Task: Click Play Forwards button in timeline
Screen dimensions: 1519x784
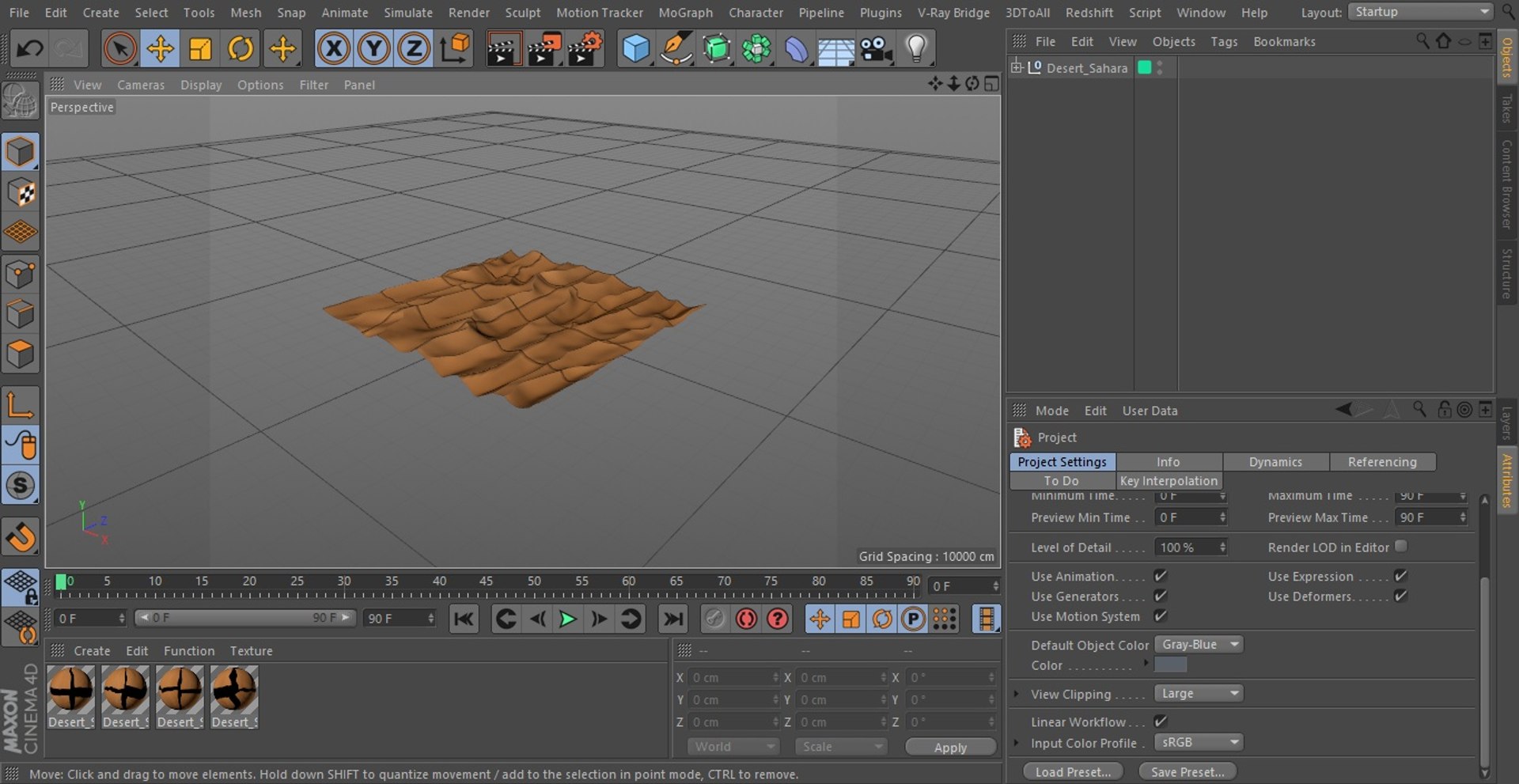Action: (x=567, y=619)
